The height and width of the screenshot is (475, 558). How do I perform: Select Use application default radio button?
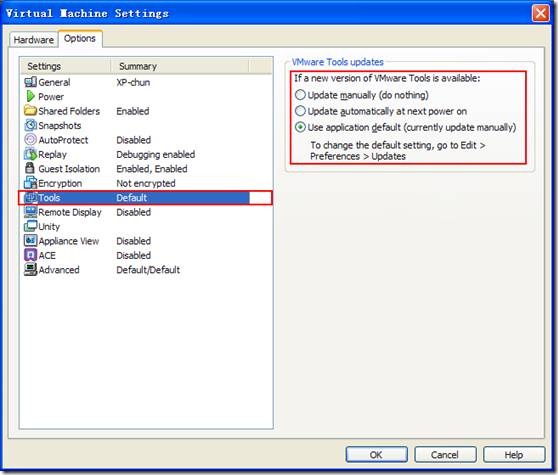pyautogui.click(x=300, y=127)
